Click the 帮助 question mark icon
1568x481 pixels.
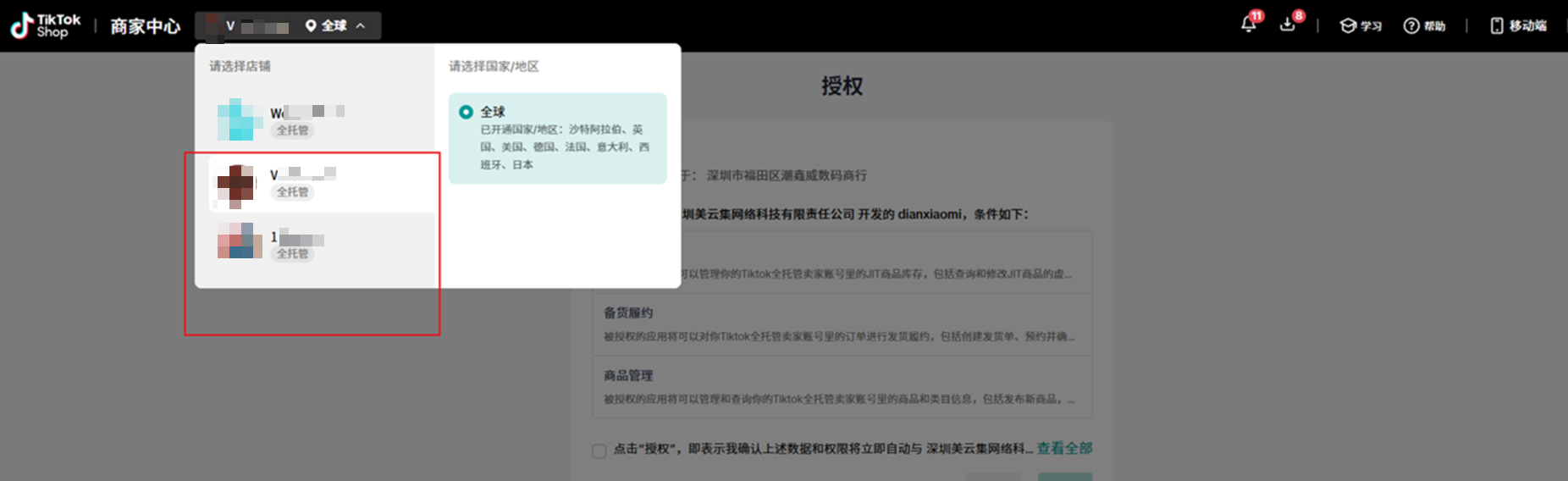click(x=1411, y=26)
